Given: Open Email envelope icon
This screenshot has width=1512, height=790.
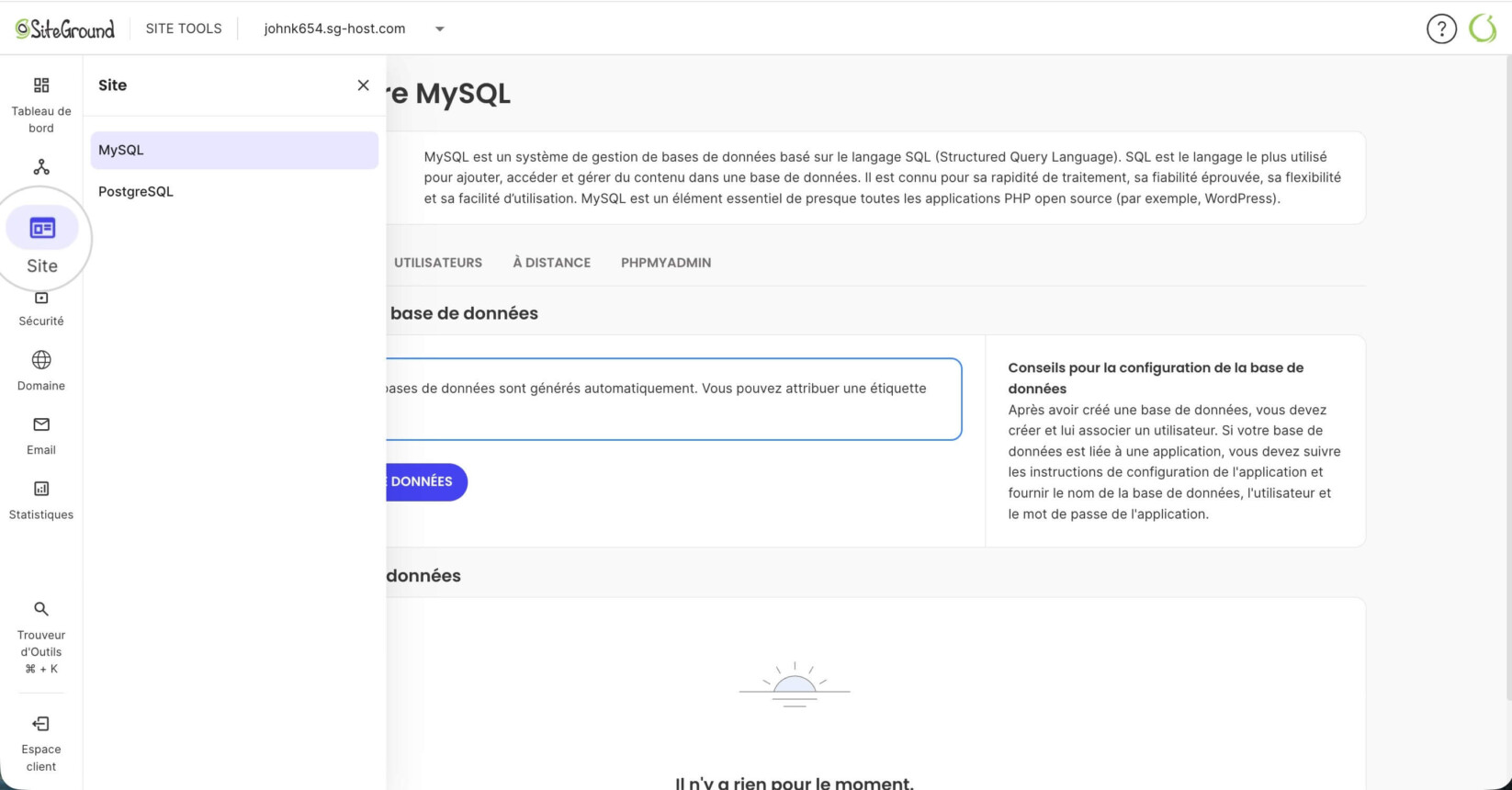Looking at the screenshot, I should [41, 424].
